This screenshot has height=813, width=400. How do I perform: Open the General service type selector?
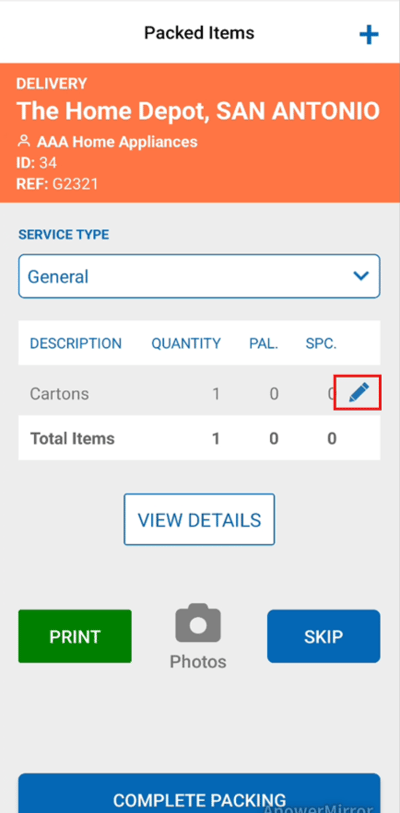tap(199, 276)
